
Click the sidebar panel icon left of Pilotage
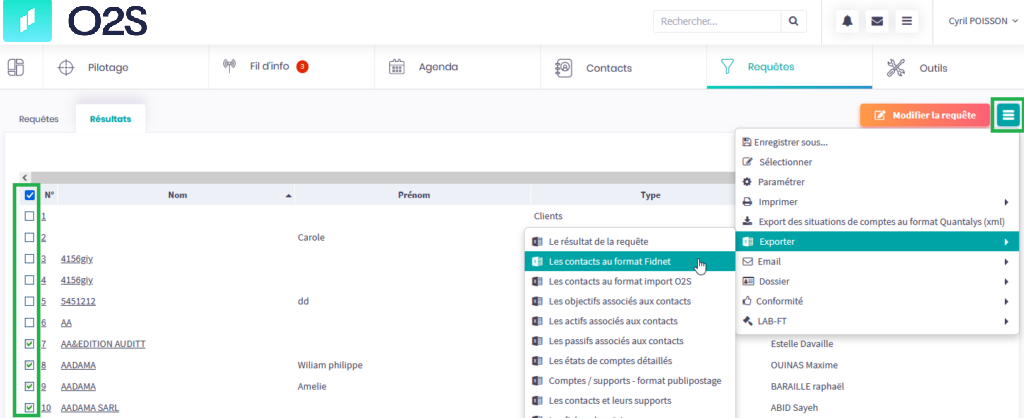(x=16, y=68)
